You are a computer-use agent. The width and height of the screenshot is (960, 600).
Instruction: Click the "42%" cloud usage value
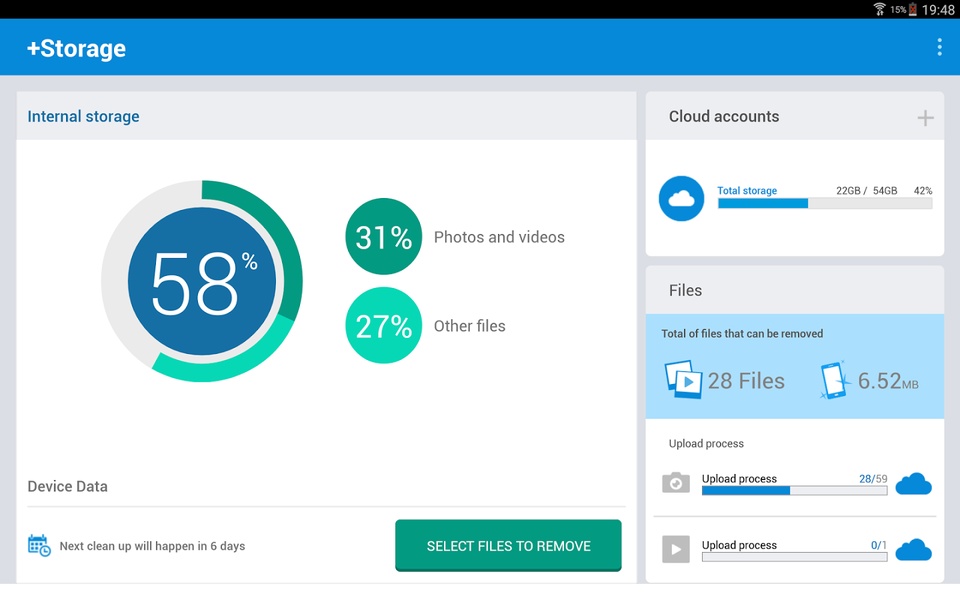(x=923, y=190)
